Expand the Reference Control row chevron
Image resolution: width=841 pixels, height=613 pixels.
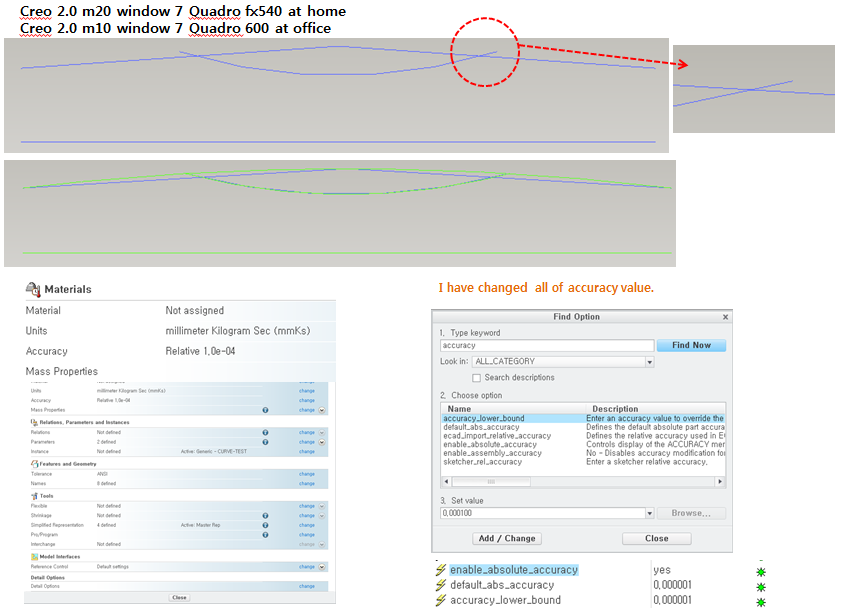(x=322, y=567)
